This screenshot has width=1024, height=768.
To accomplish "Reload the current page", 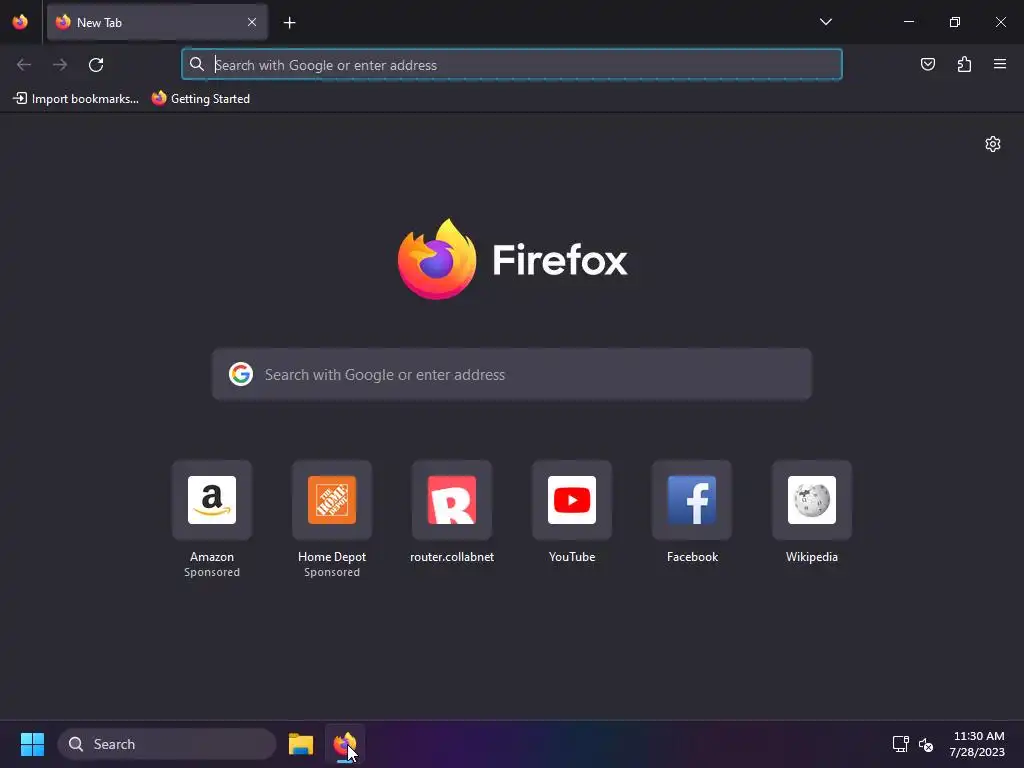I will coord(96,65).
